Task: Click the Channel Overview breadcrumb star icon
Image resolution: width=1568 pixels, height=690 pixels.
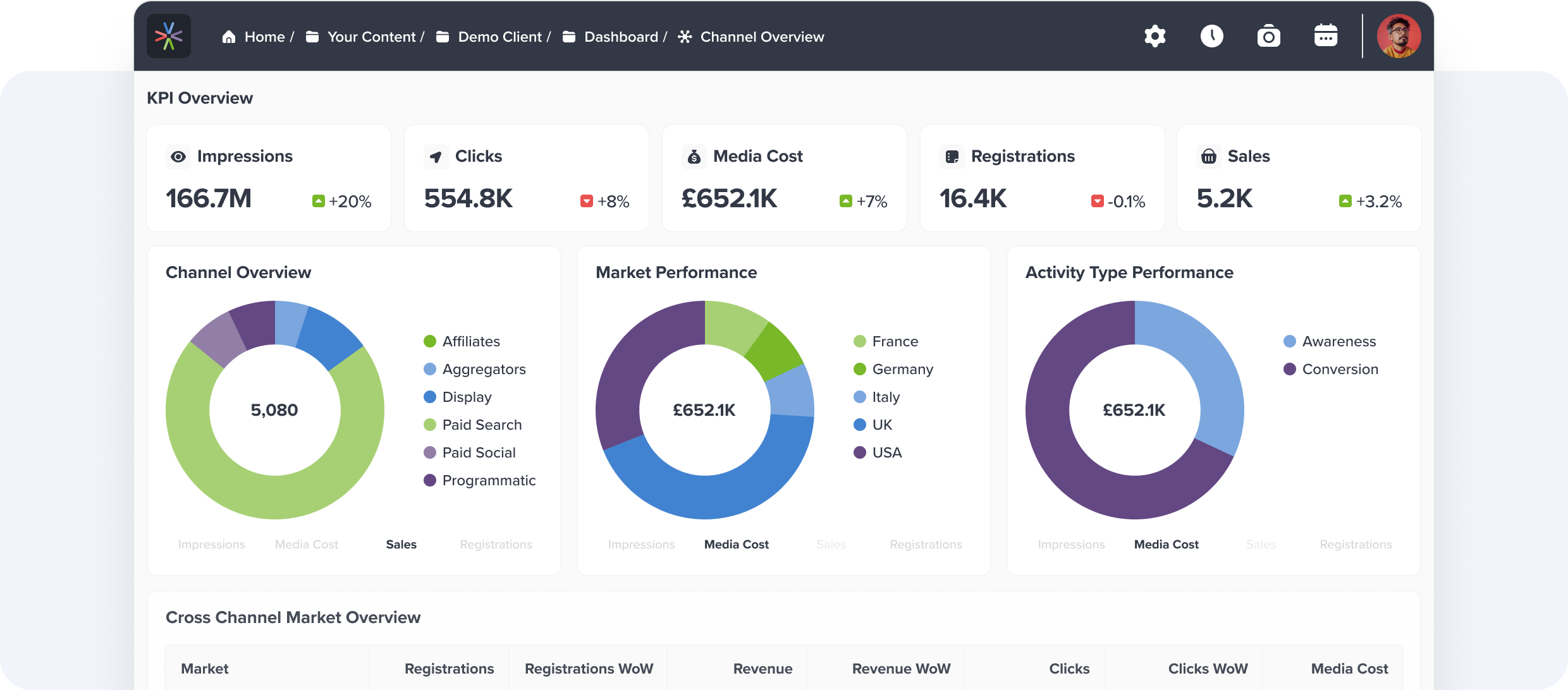Action: 685,37
